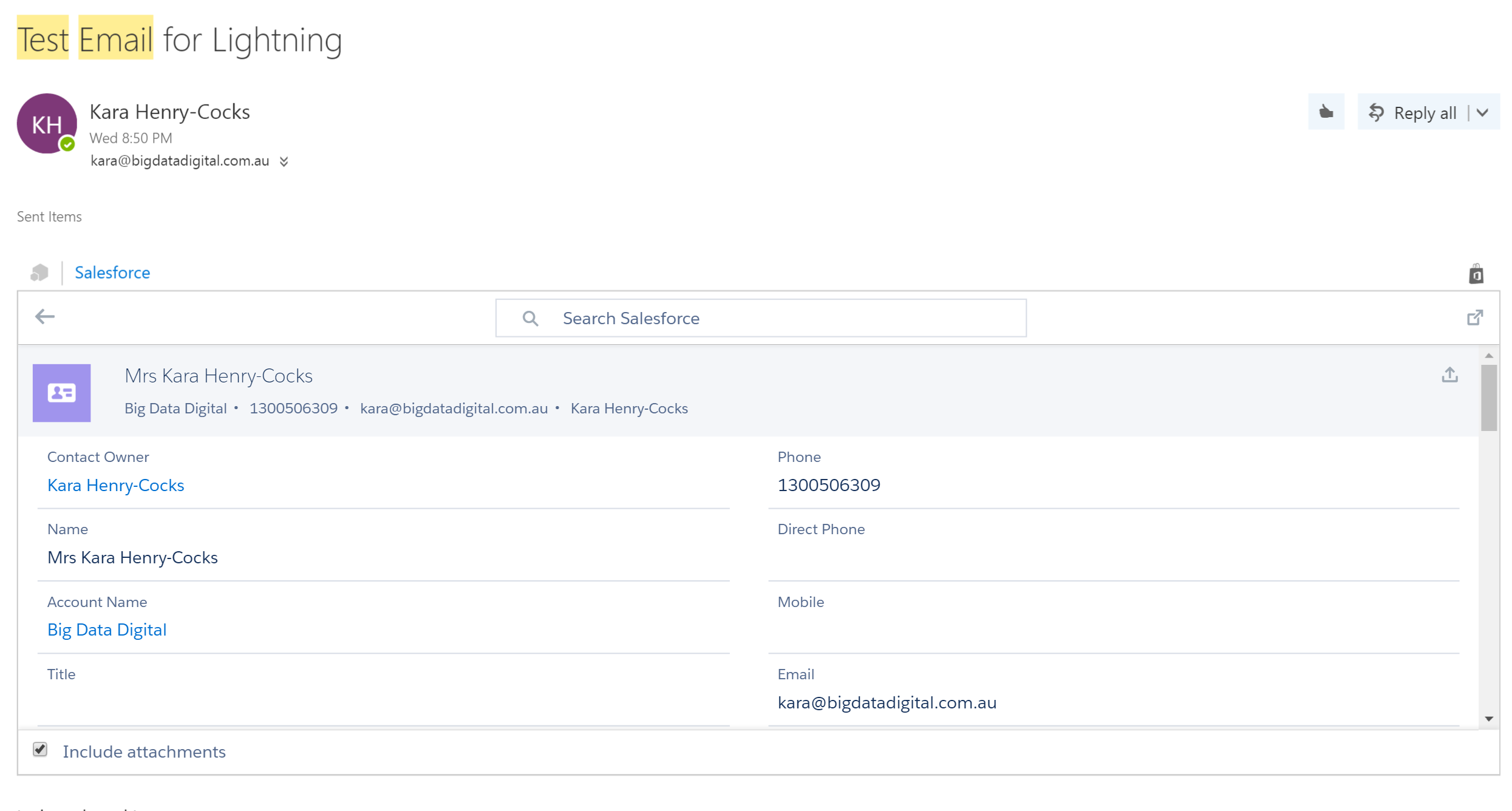1512x811 pixels.
Task: Open Contact Owner Kara Henry-Cocks link
Action: (x=115, y=485)
